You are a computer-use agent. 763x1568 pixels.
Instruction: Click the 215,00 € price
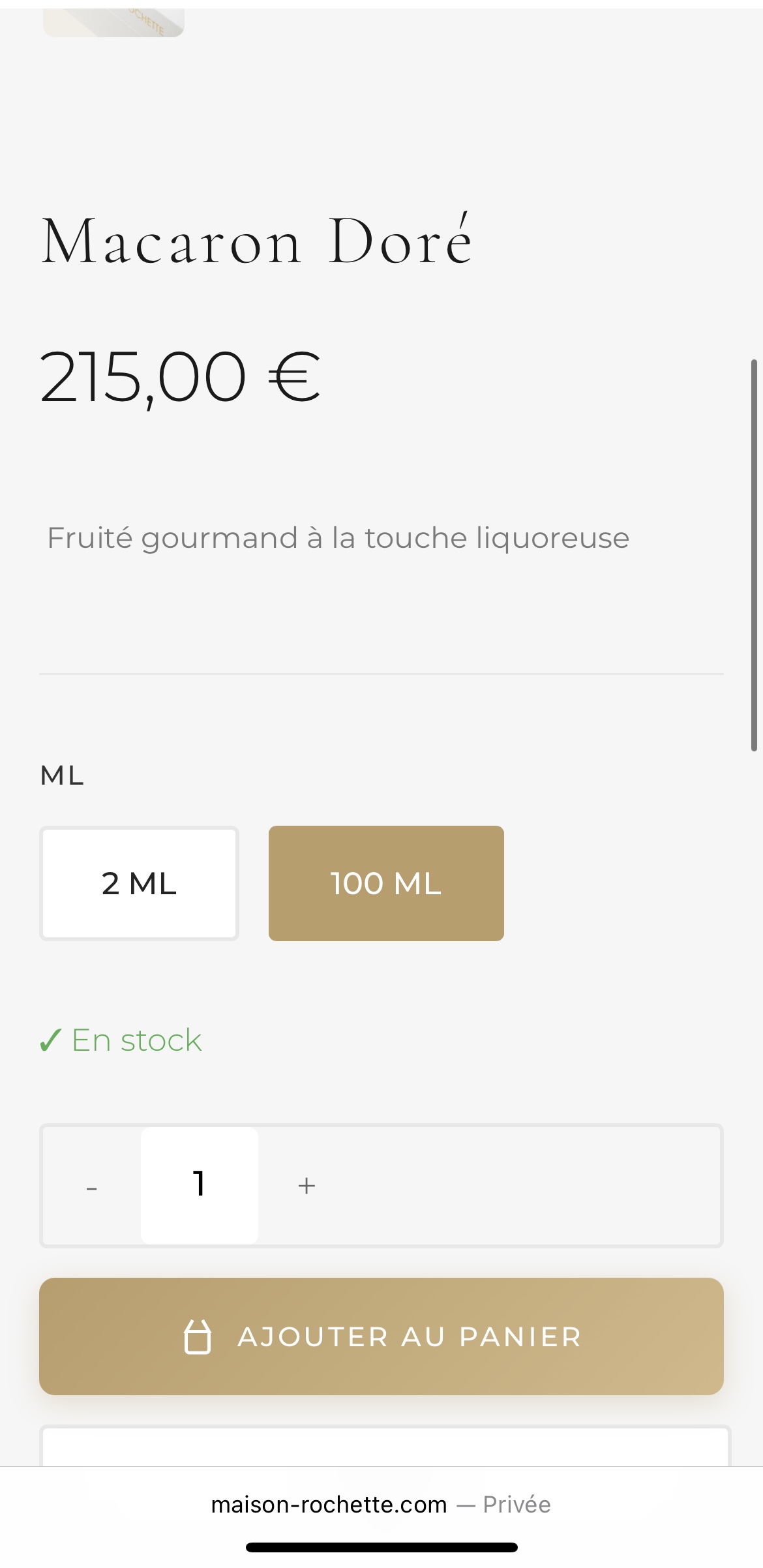pyautogui.click(x=180, y=377)
